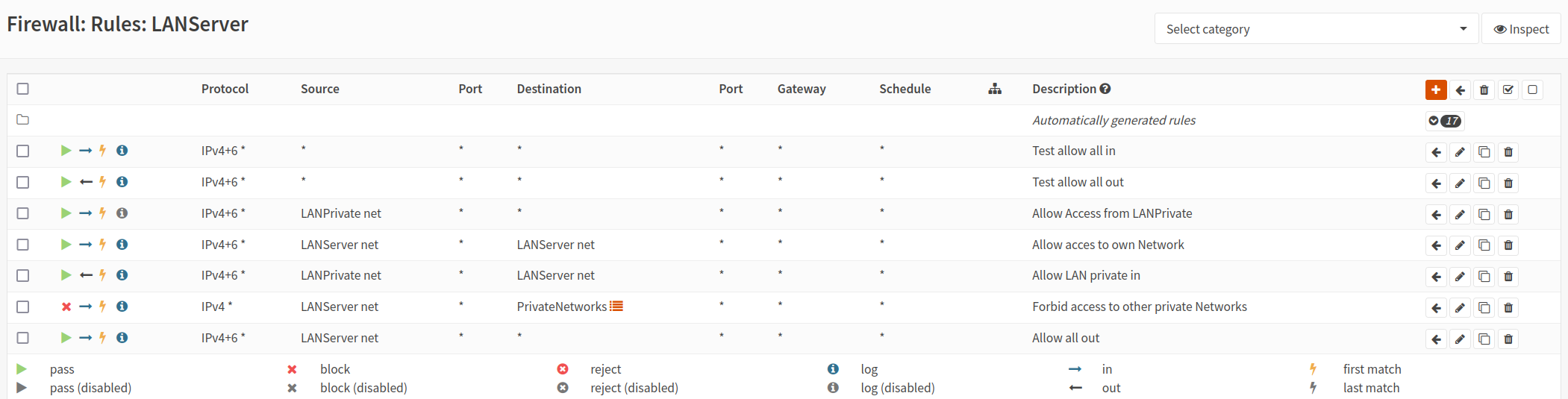Disable selected rules with header empty-square icon
The image size is (1568, 399).
1532,90
